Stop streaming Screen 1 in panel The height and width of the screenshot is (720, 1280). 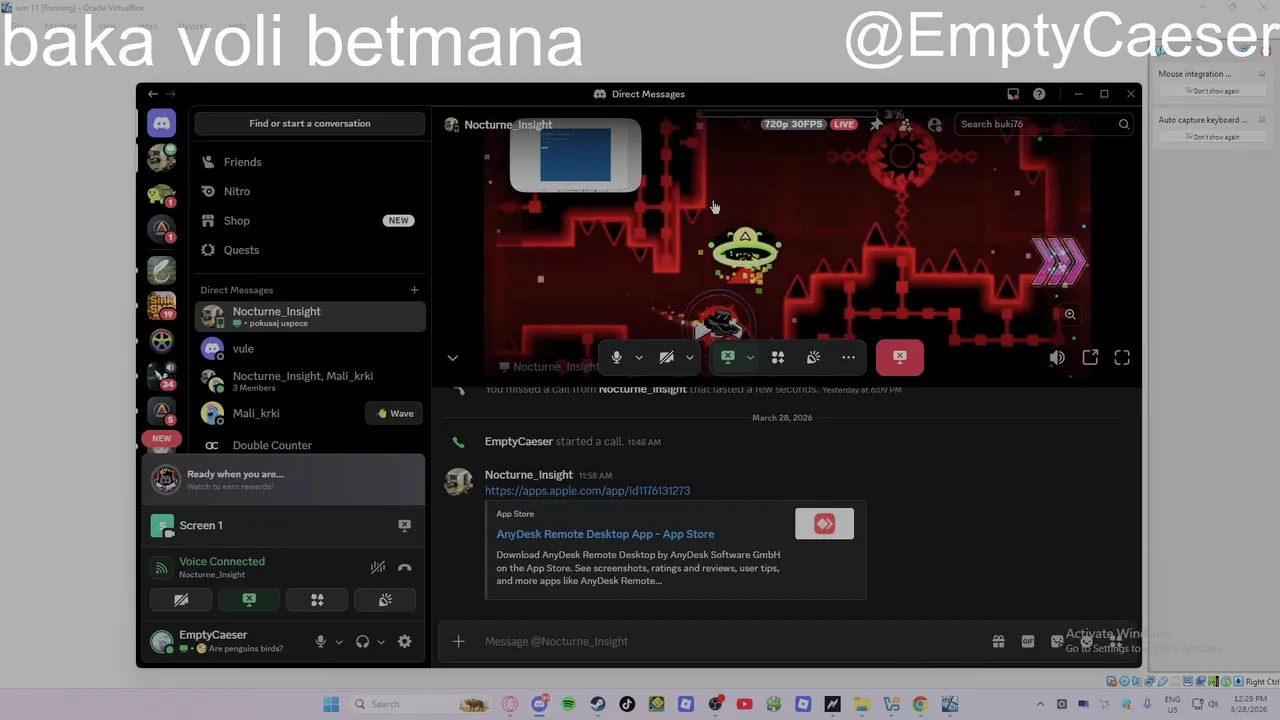pyautogui.click(x=404, y=525)
